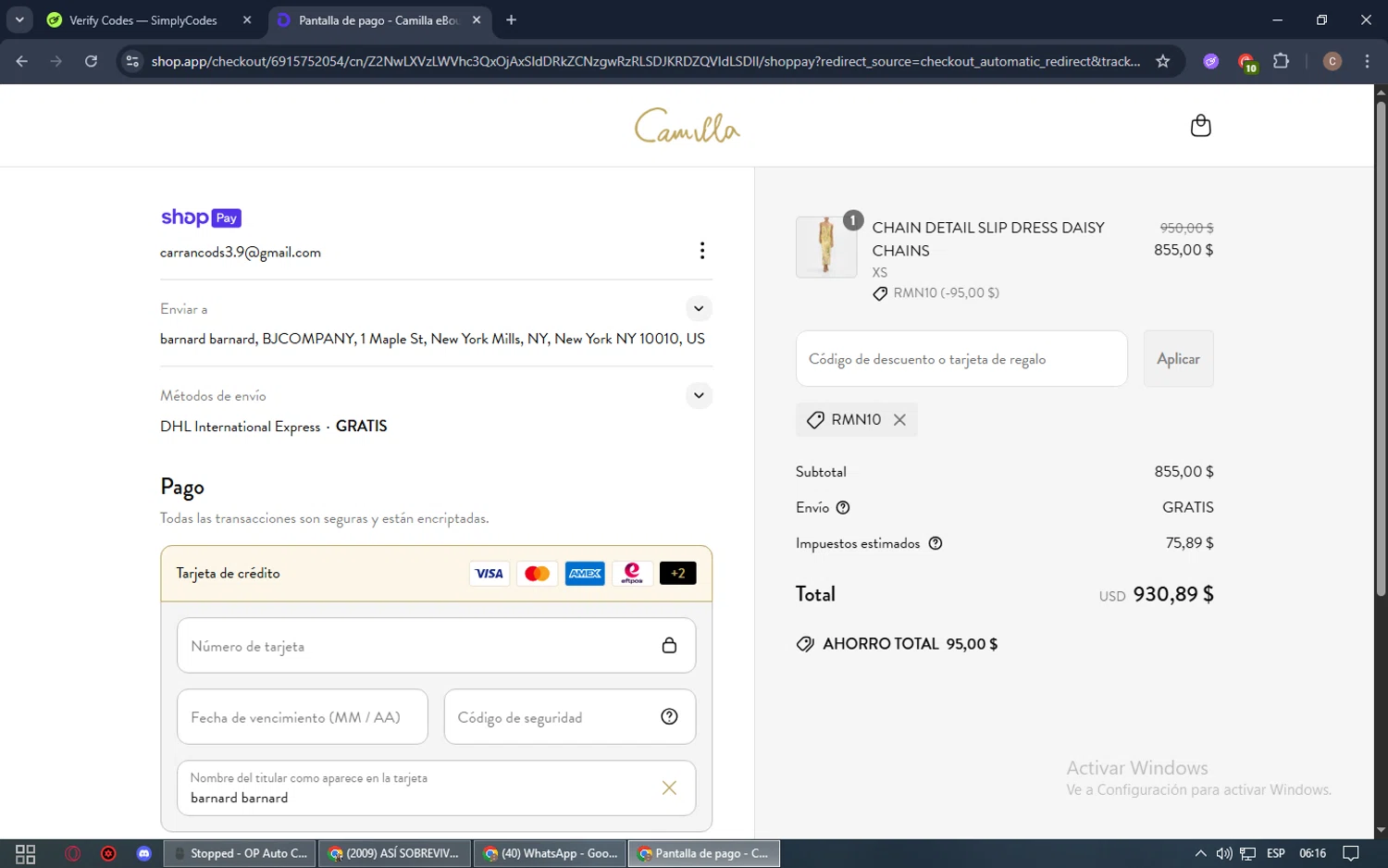Click the eftpos payment icon
Screen dimensions: 1388x868
(x=632, y=574)
